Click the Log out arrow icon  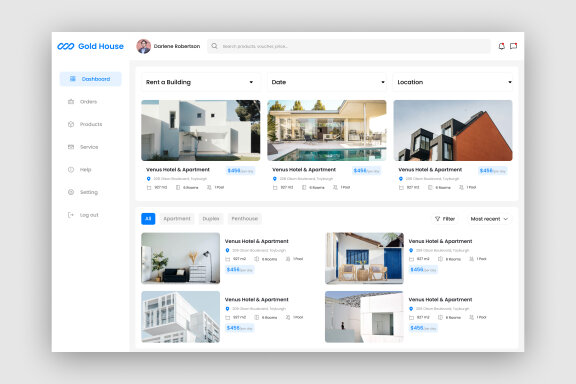click(71, 215)
